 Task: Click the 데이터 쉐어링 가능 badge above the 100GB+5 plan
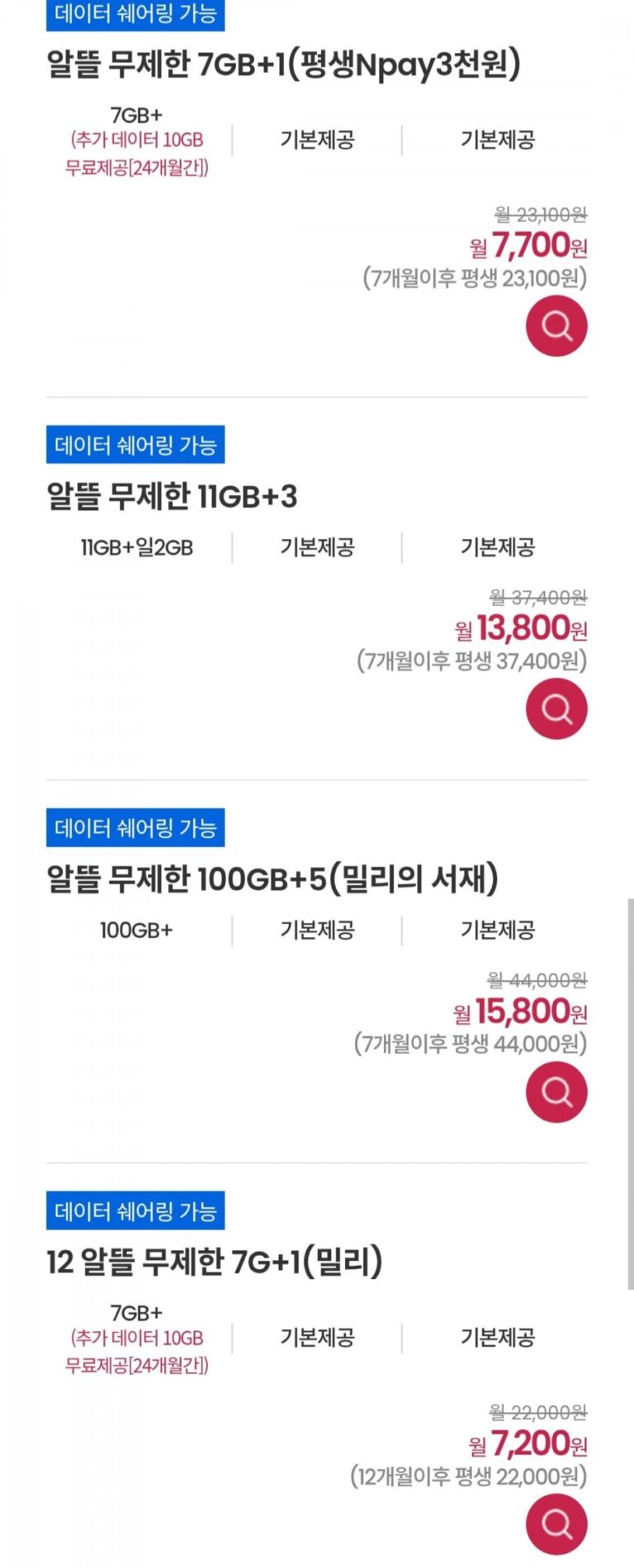135,828
